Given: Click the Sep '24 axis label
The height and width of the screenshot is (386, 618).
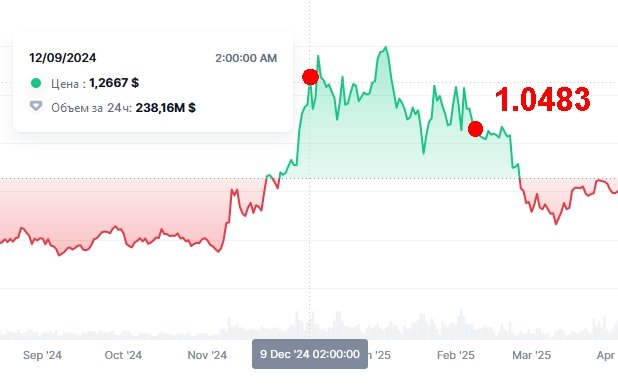Looking at the screenshot, I should coord(42,355).
